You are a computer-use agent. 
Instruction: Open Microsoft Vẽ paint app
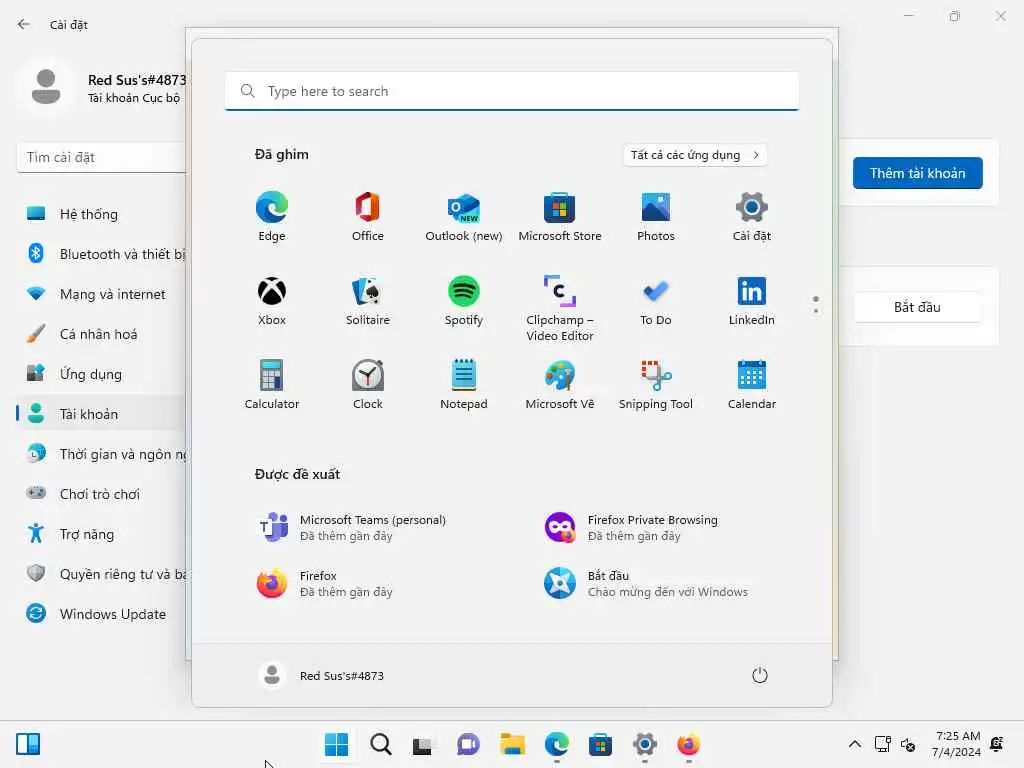pyautogui.click(x=560, y=385)
